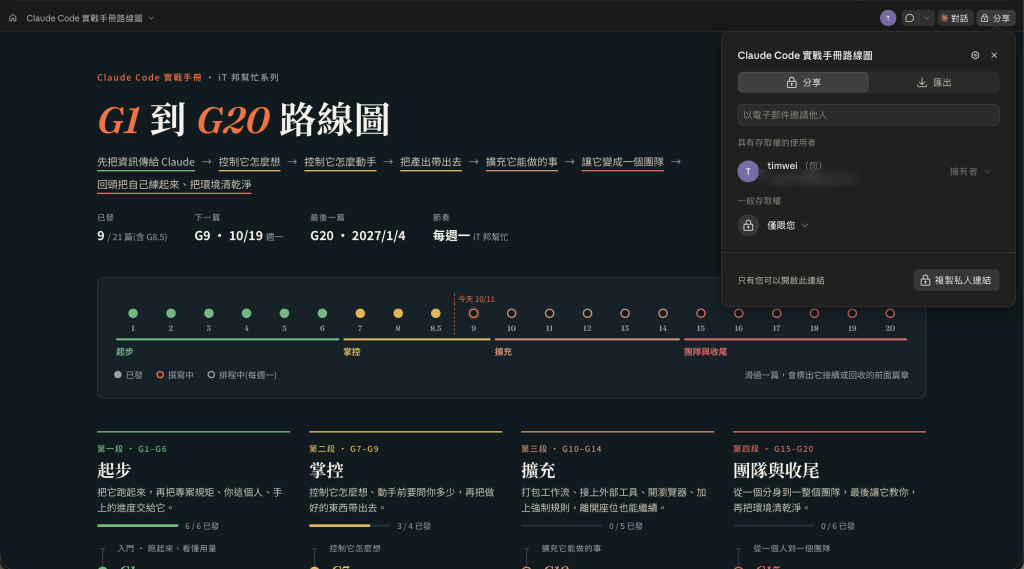Follow the 把產出帶出去 link
This screenshot has width=1024, height=569.
coord(431,162)
